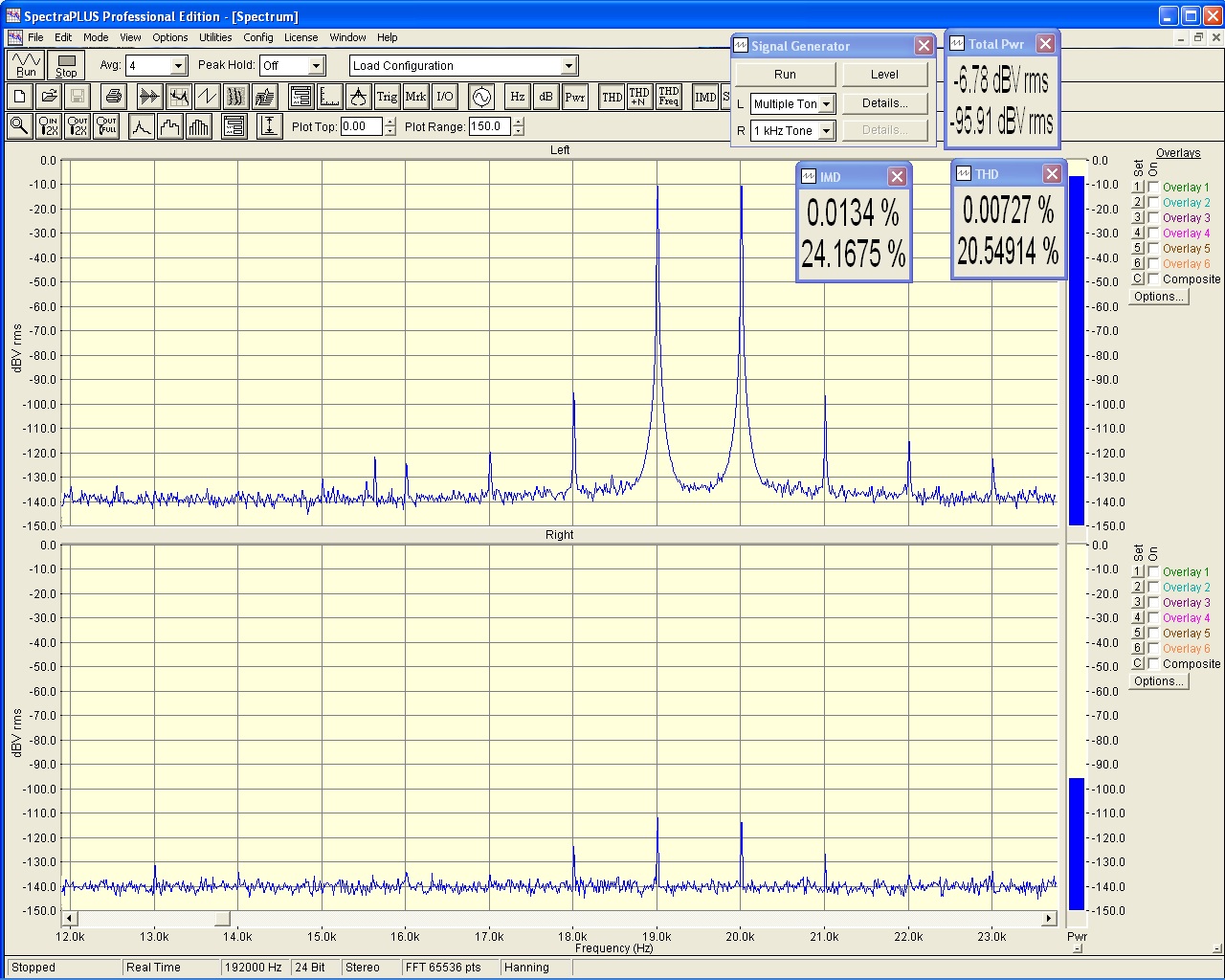This screenshot has height=980, width=1225.
Task: Click the frequency scrollbar right arrow
Action: (1050, 919)
